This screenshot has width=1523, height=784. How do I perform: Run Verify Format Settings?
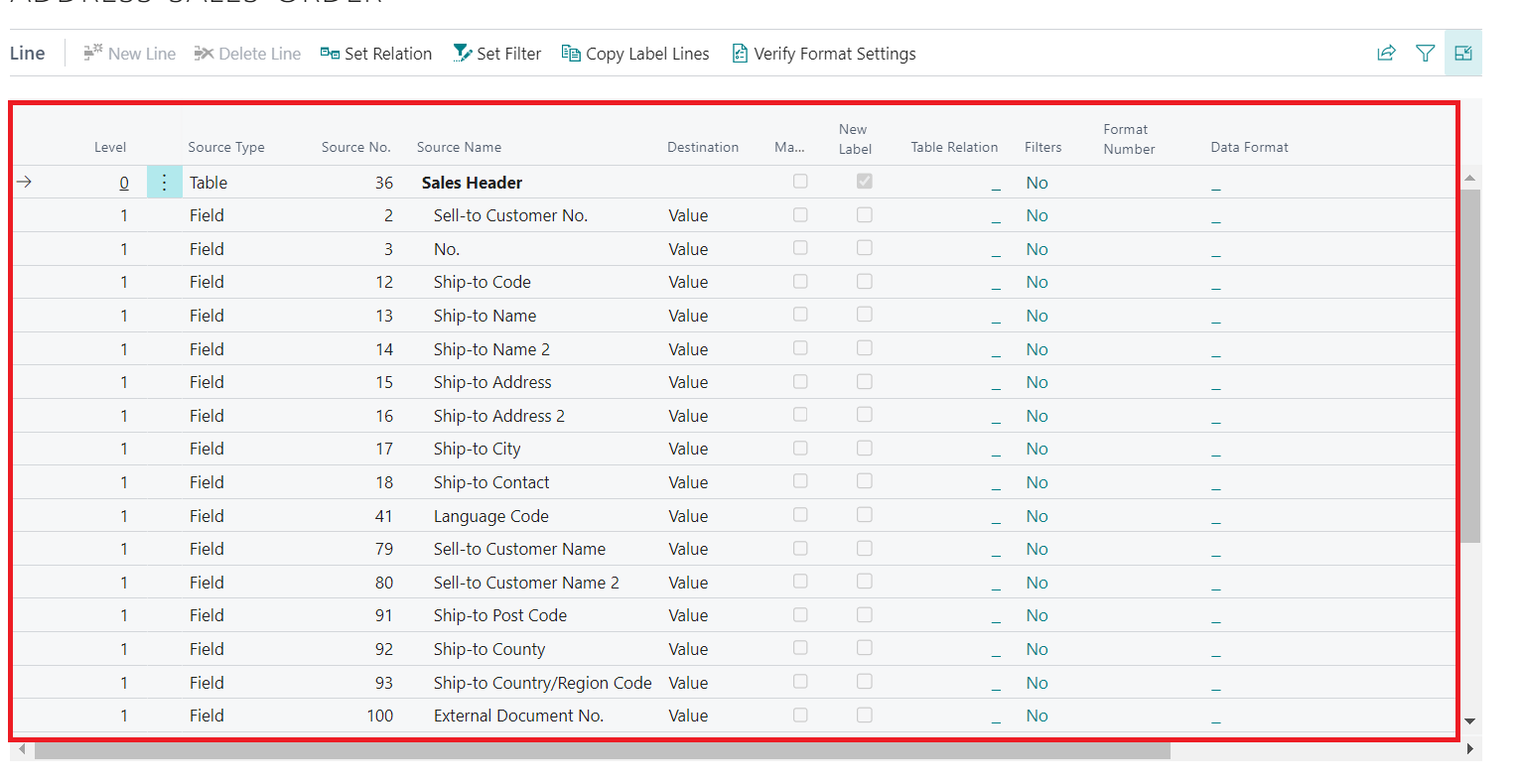(823, 54)
